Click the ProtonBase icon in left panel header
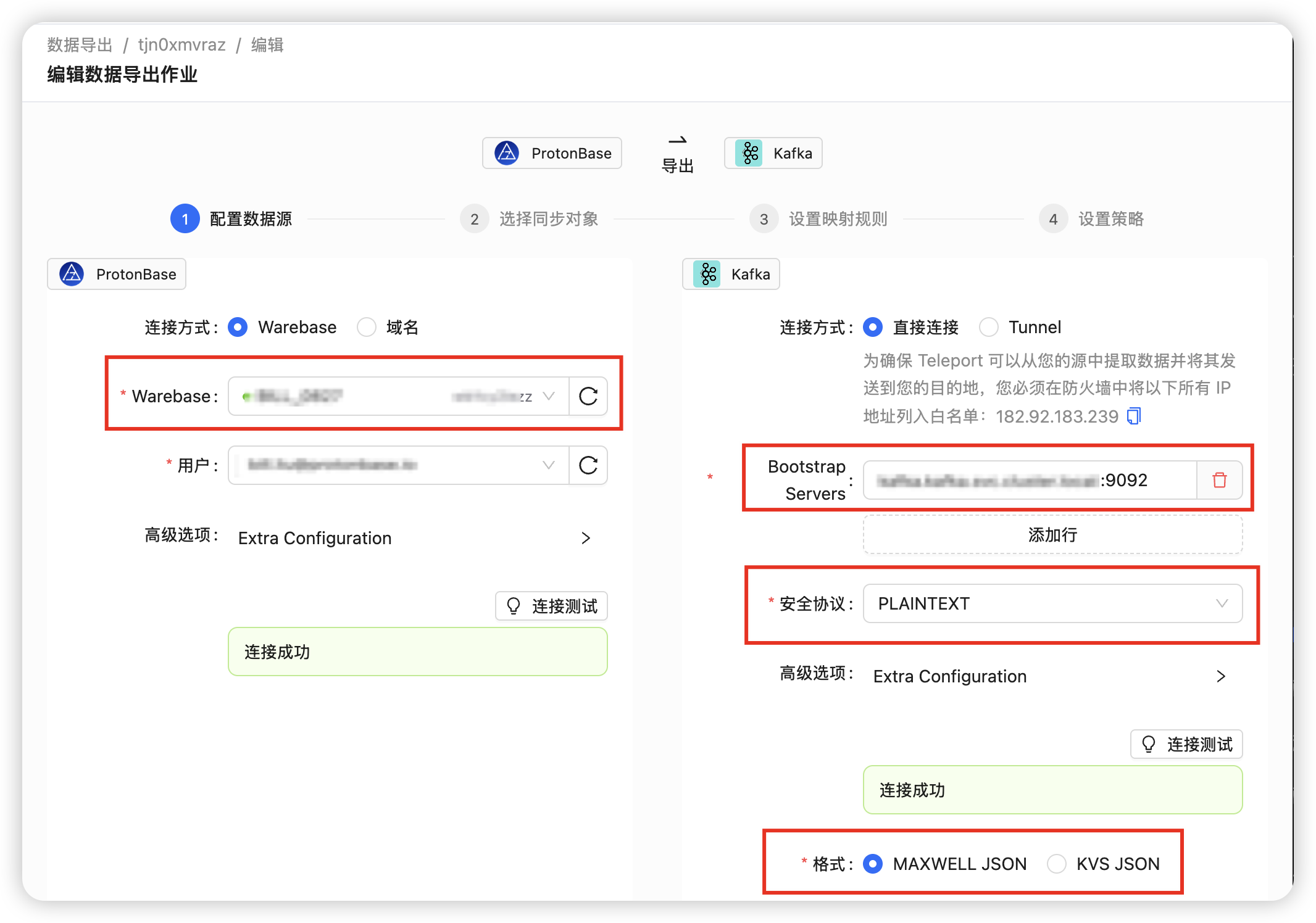1316x923 pixels. pyautogui.click(x=72, y=274)
